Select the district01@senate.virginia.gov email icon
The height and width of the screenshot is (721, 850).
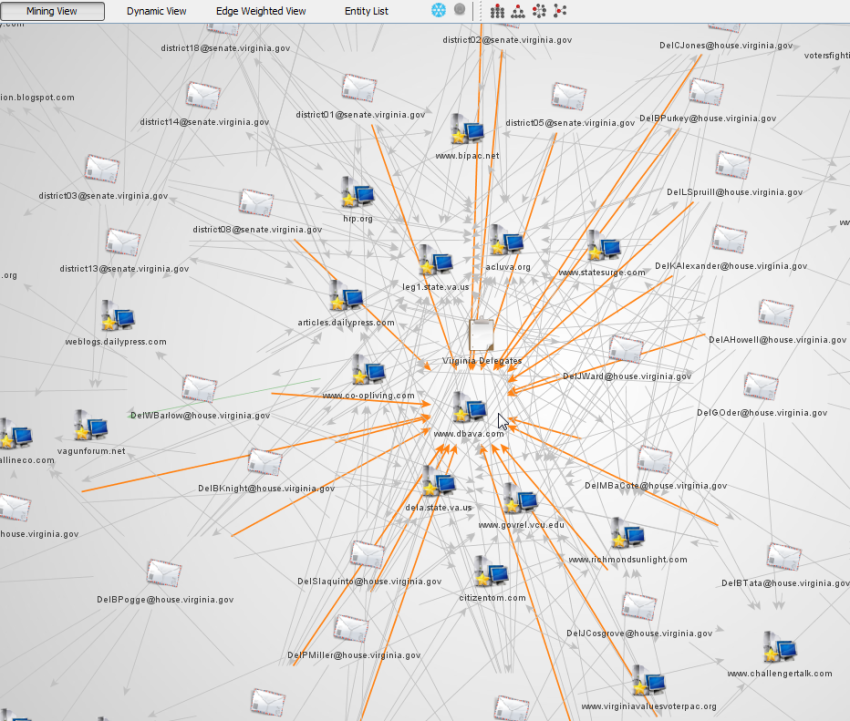pos(359,88)
